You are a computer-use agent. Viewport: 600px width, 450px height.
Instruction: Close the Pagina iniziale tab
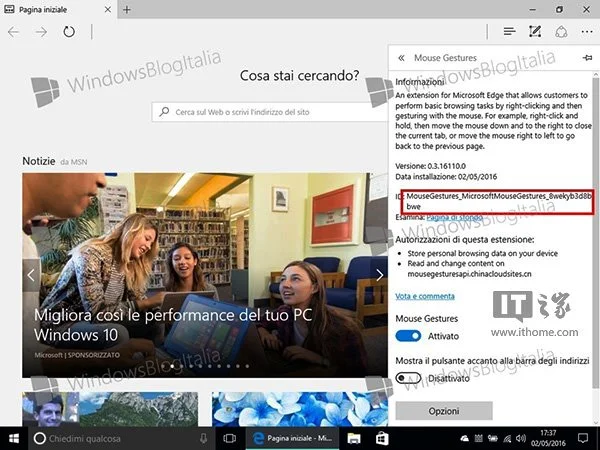pos(108,9)
